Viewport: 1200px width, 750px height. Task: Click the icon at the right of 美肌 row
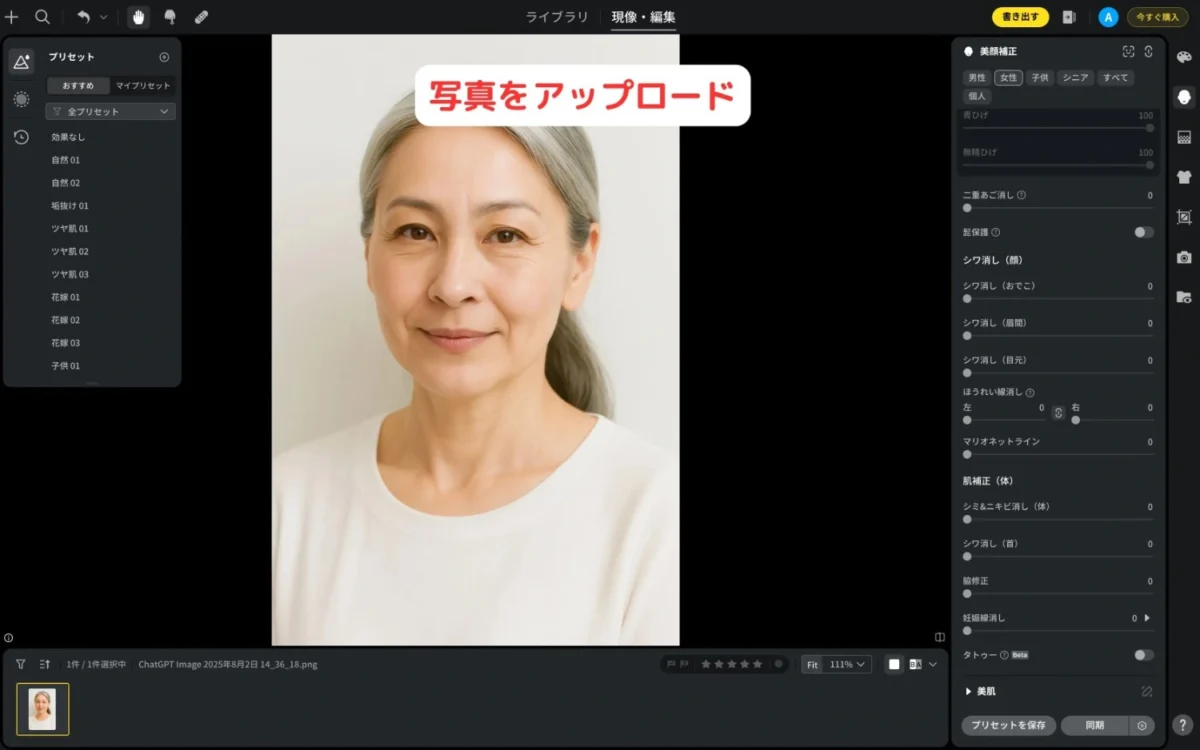[x=1147, y=691]
